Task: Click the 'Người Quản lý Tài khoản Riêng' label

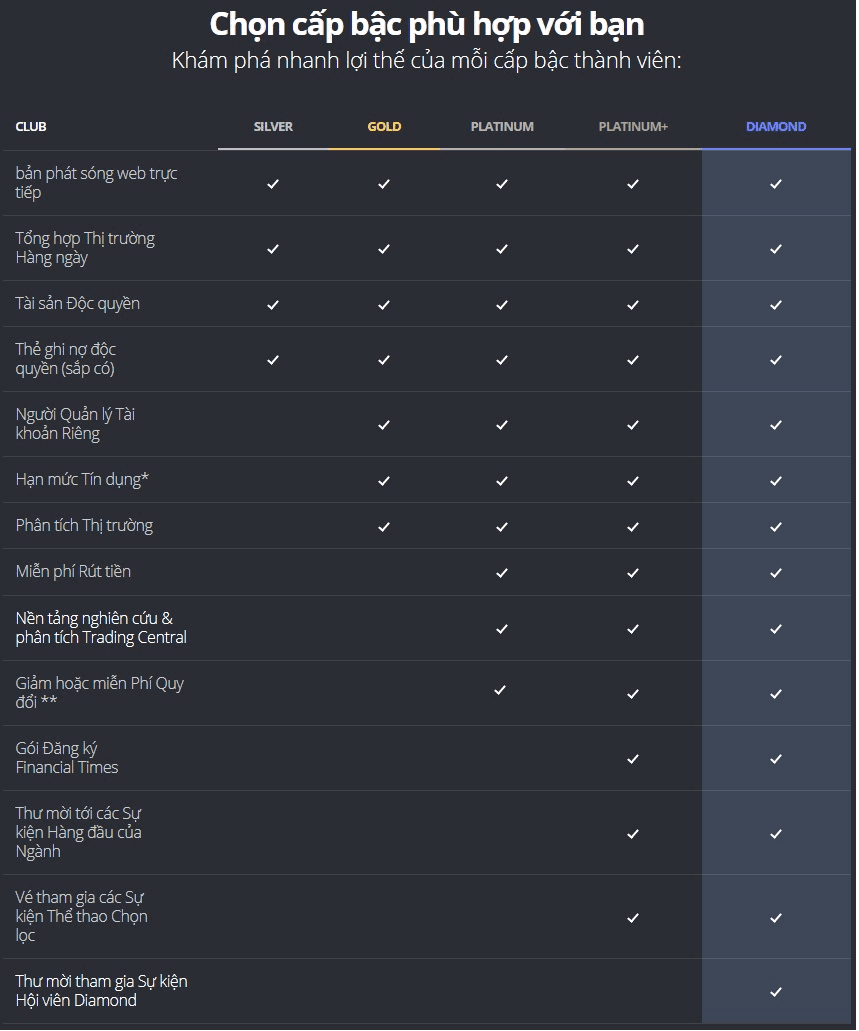Action: click(x=75, y=424)
